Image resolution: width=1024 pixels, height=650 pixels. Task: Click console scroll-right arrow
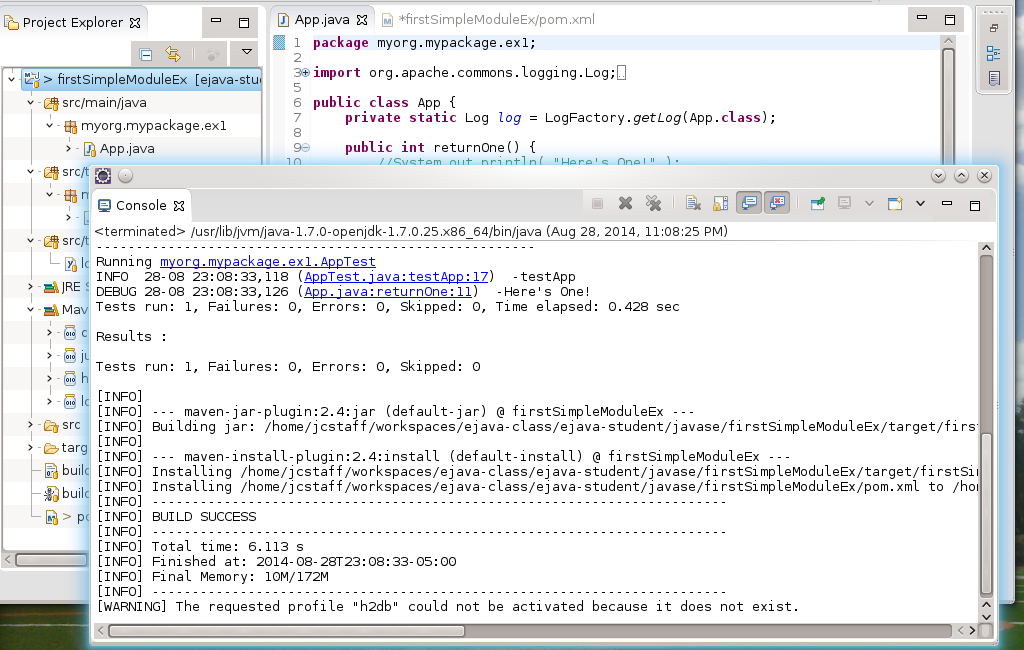[972, 630]
